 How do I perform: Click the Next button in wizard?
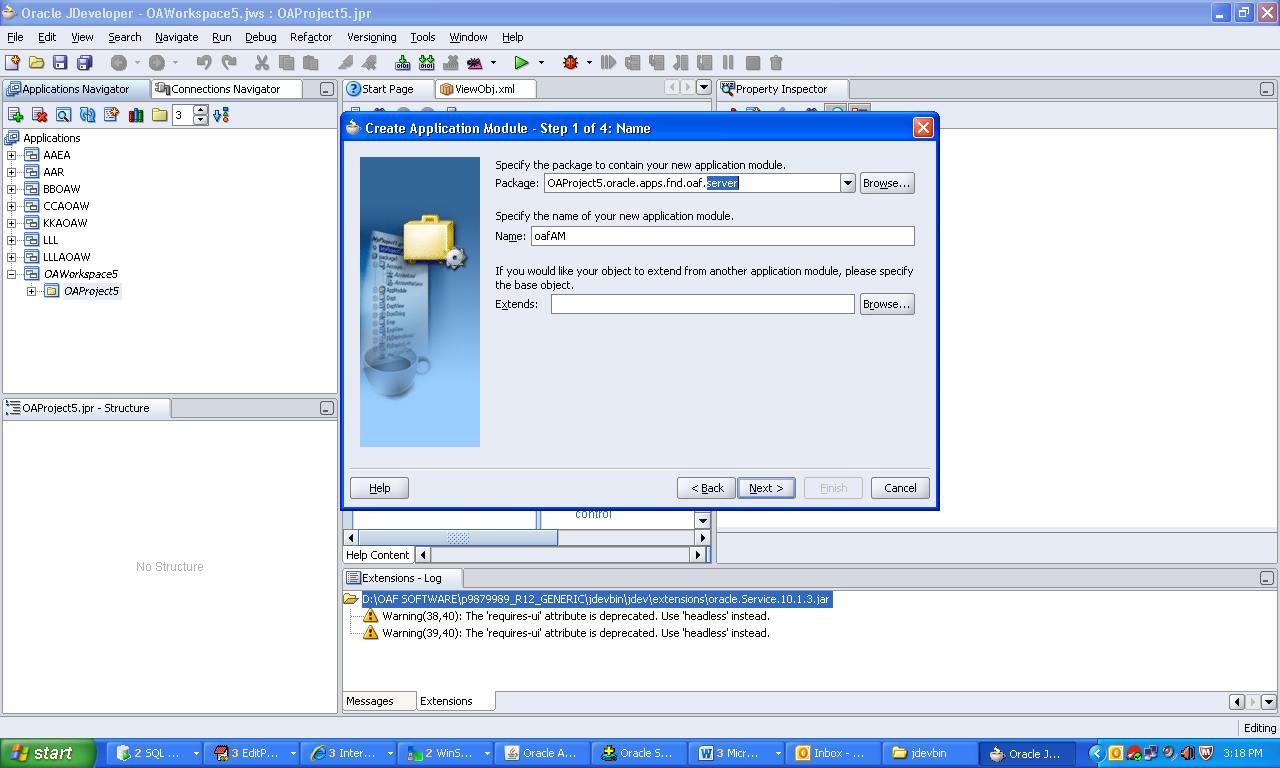(x=767, y=488)
